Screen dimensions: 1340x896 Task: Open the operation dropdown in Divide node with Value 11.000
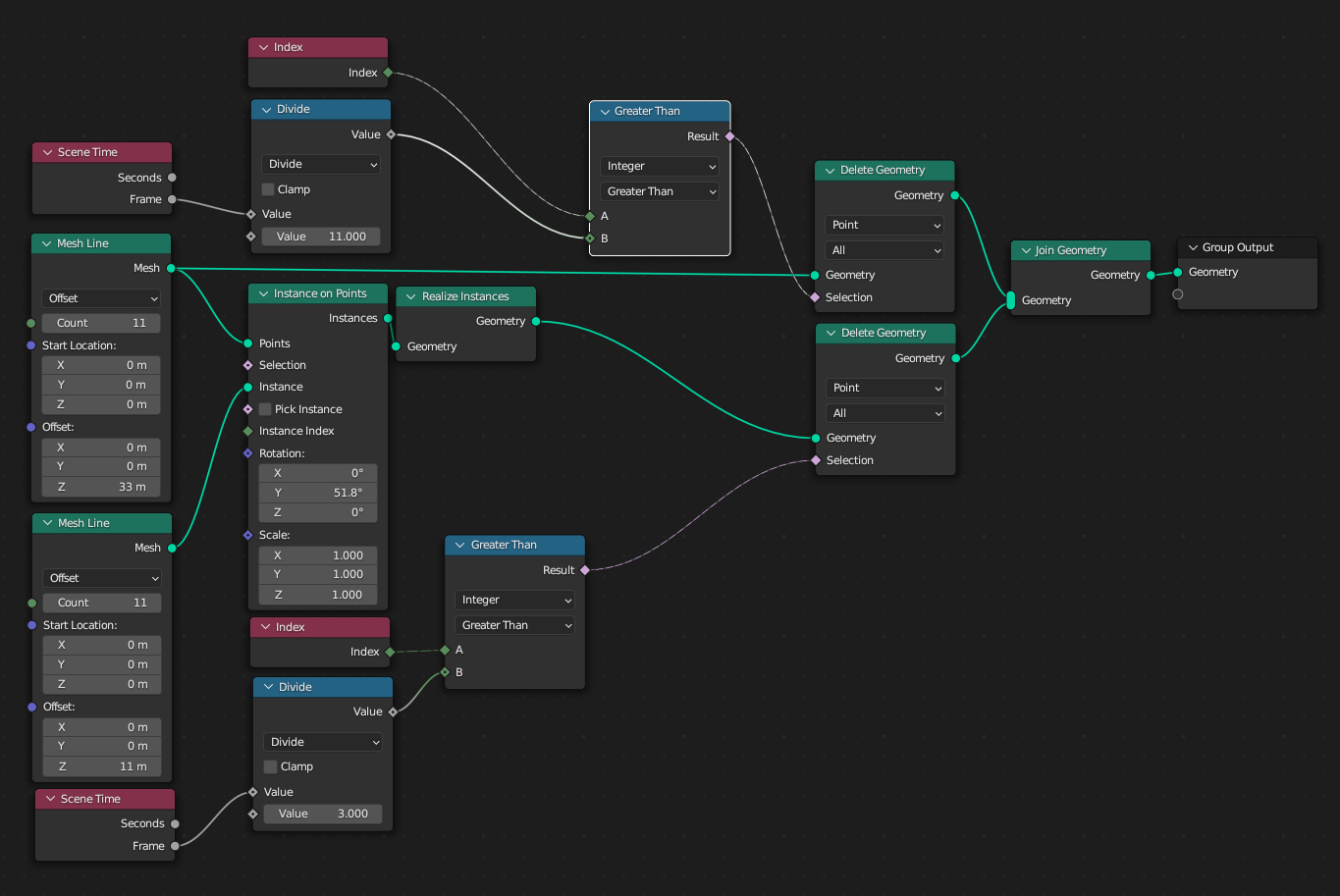pyautogui.click(x=321, y=164)
